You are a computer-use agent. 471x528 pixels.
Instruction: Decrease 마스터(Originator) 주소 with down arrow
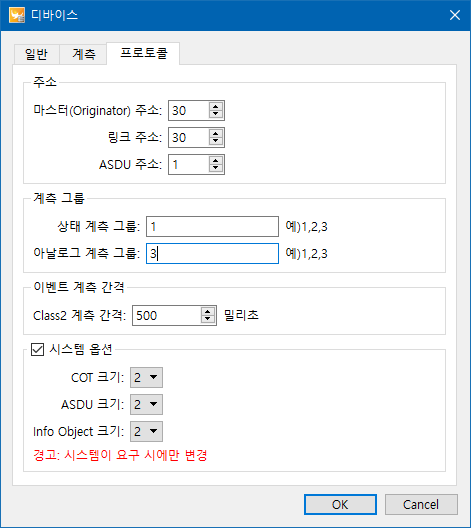pyautogui.click(x=216, y=114)
